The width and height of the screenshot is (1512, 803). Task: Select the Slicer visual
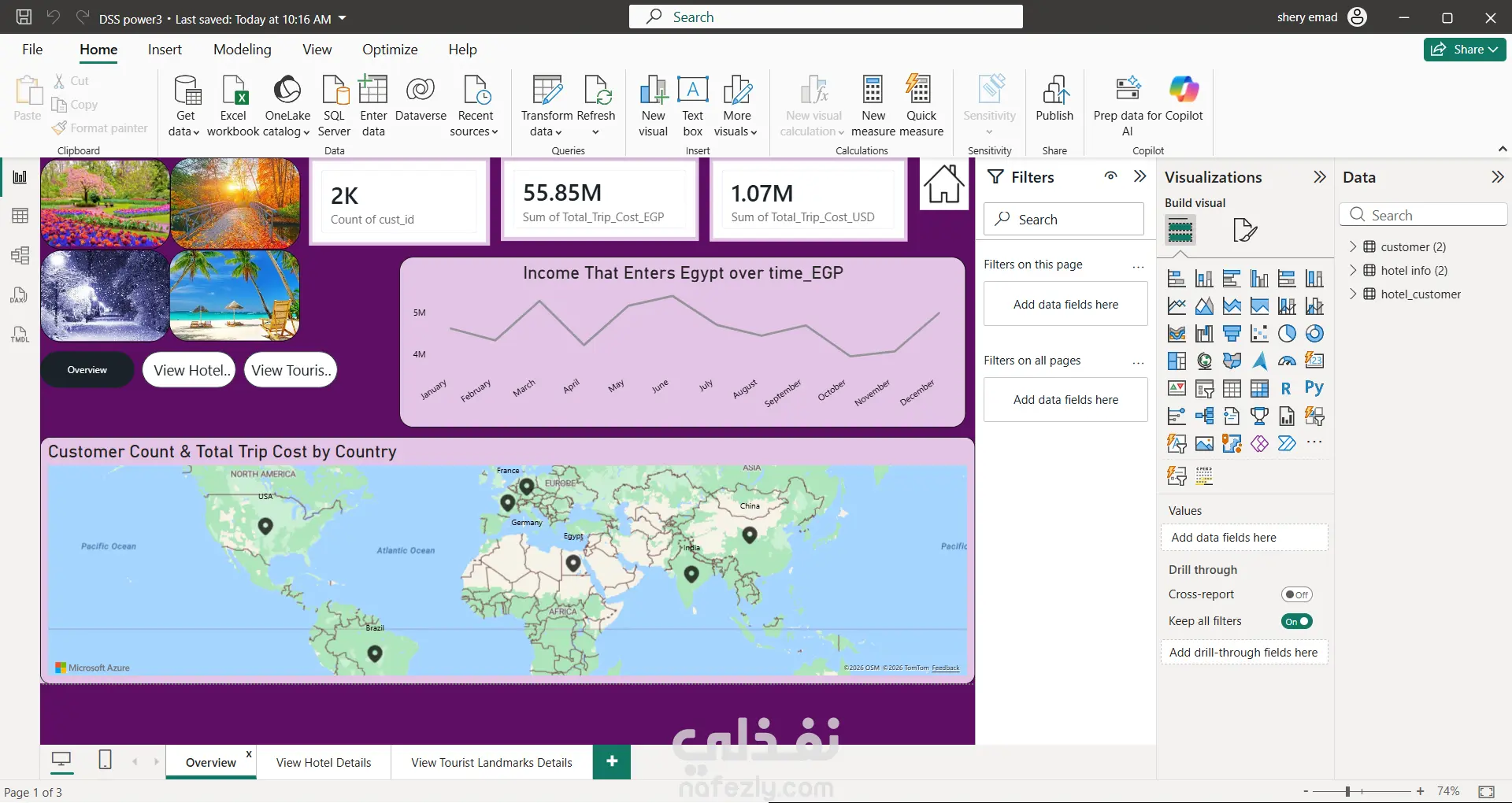[x=1204, y=389]
